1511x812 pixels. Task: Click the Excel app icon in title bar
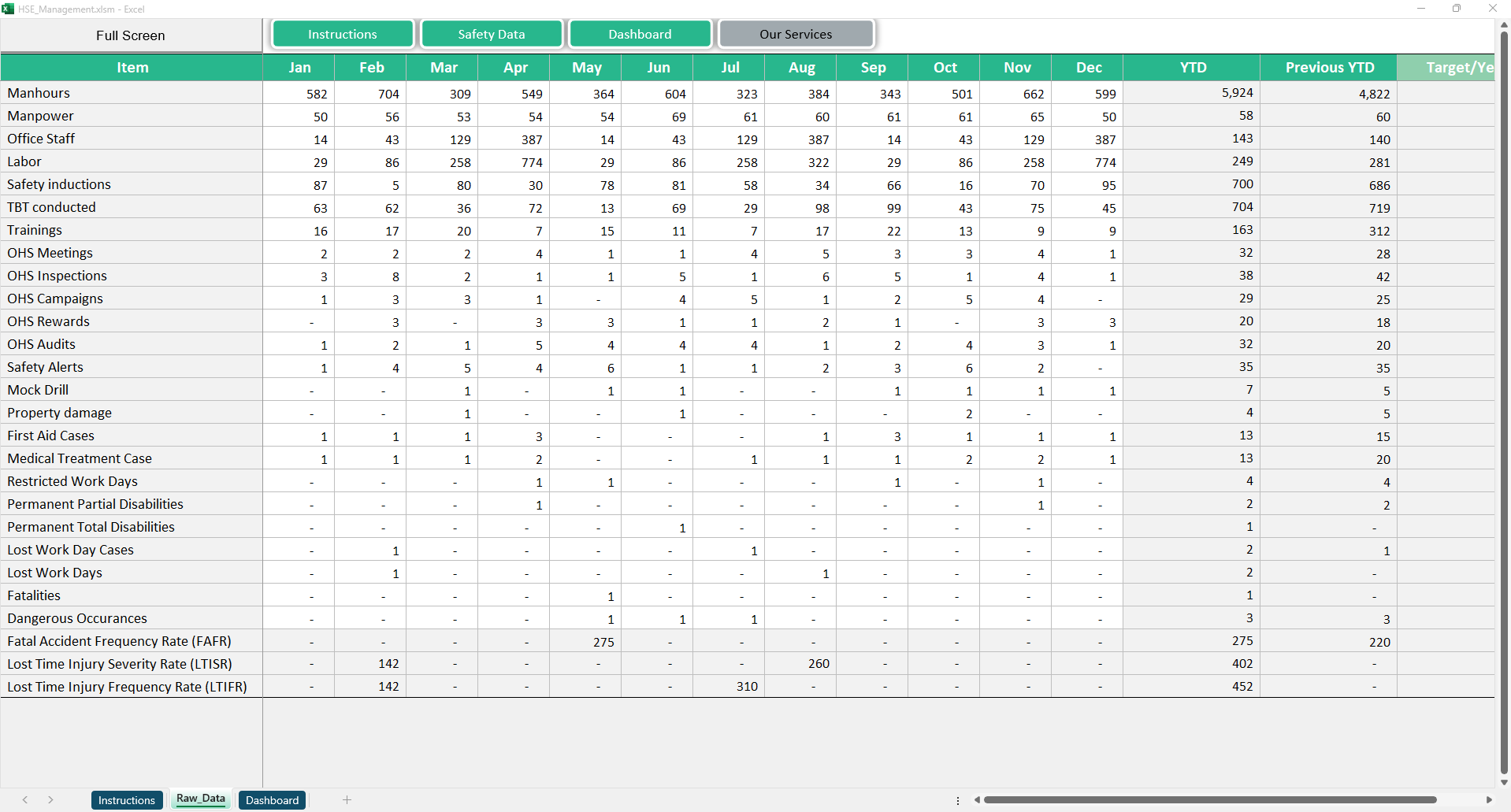8,9
